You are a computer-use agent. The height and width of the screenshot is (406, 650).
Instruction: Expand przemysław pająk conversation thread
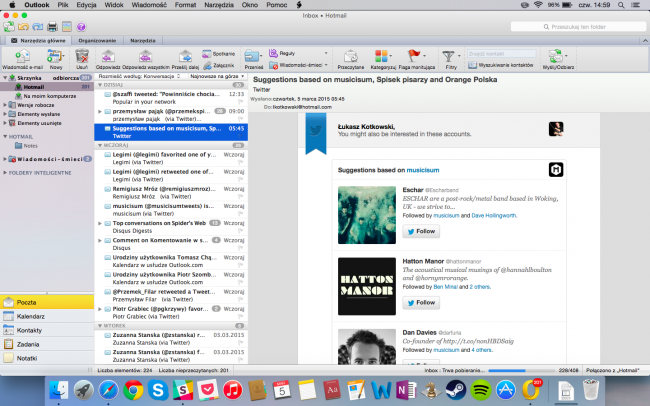99,112
